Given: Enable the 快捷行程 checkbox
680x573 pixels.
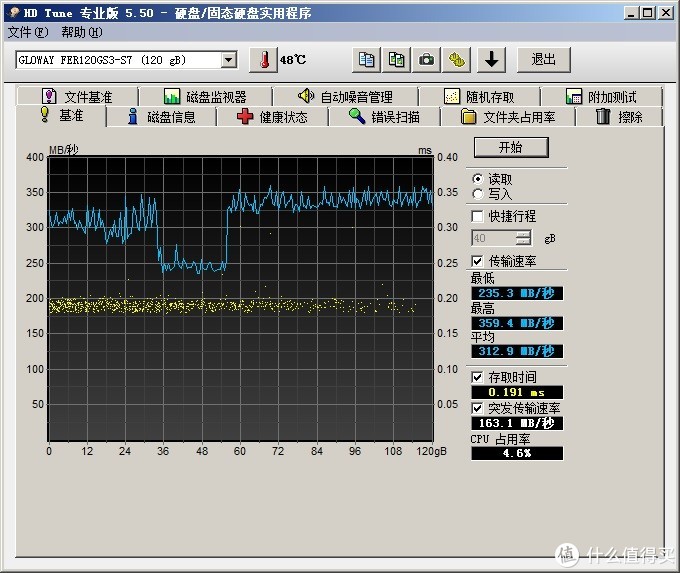Looking at the screenshot, I should 477,216.
